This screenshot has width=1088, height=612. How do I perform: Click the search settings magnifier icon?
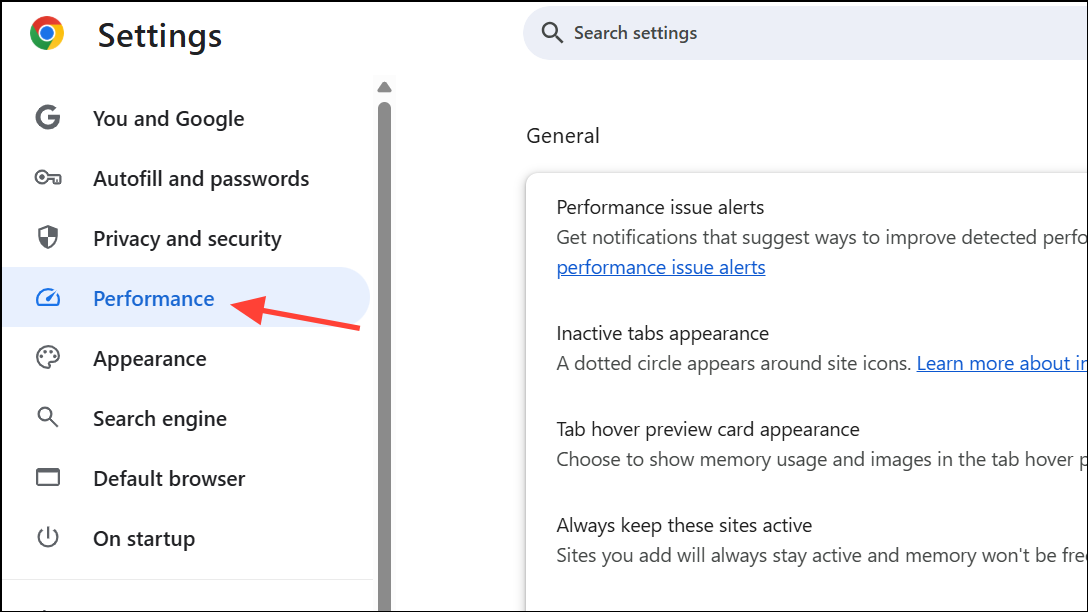click(x=552, y=33)
